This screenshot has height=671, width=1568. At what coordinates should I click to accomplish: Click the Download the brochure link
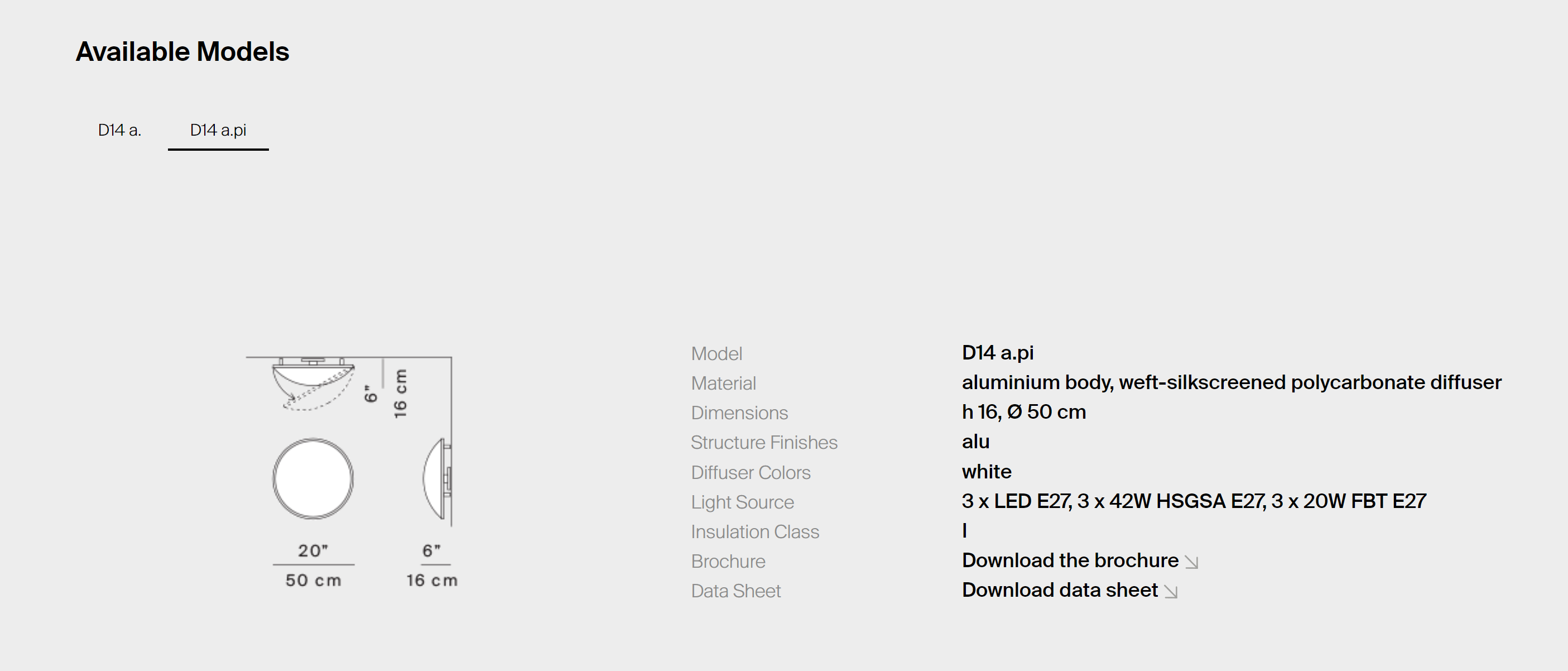click(x=1070, y=560)
